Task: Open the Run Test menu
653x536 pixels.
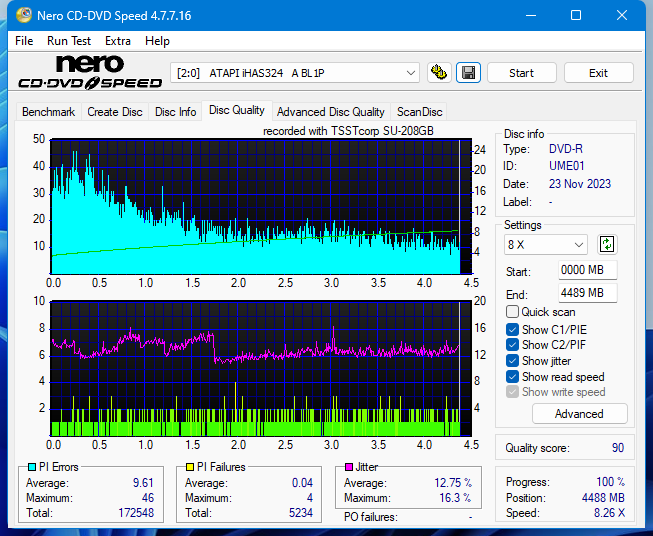Action: tap(69, 41)
